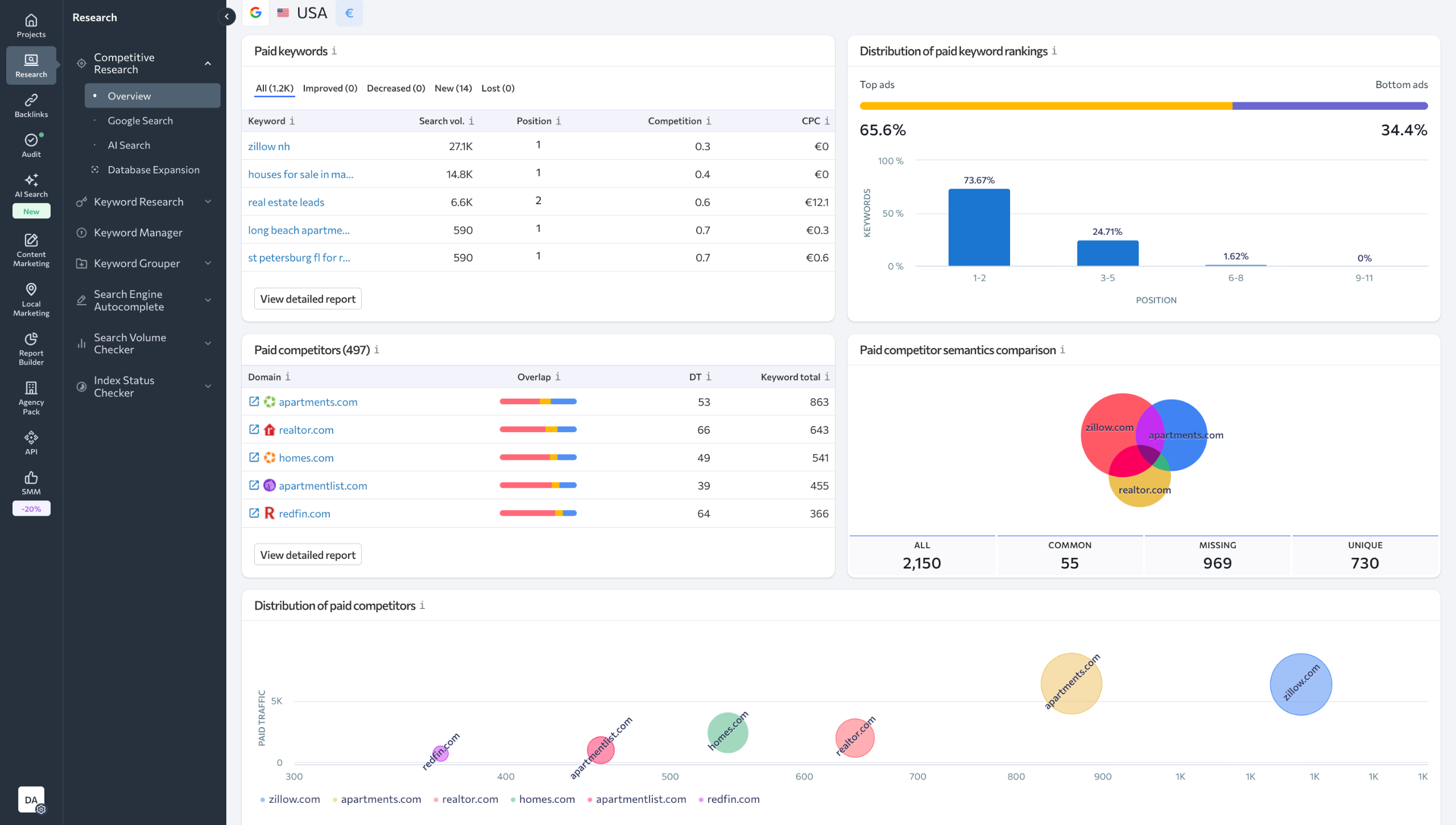The height and width of the screenshot is (825, 1456).
Task: Open the zillow nh keyword link
Action: (268, 146)
